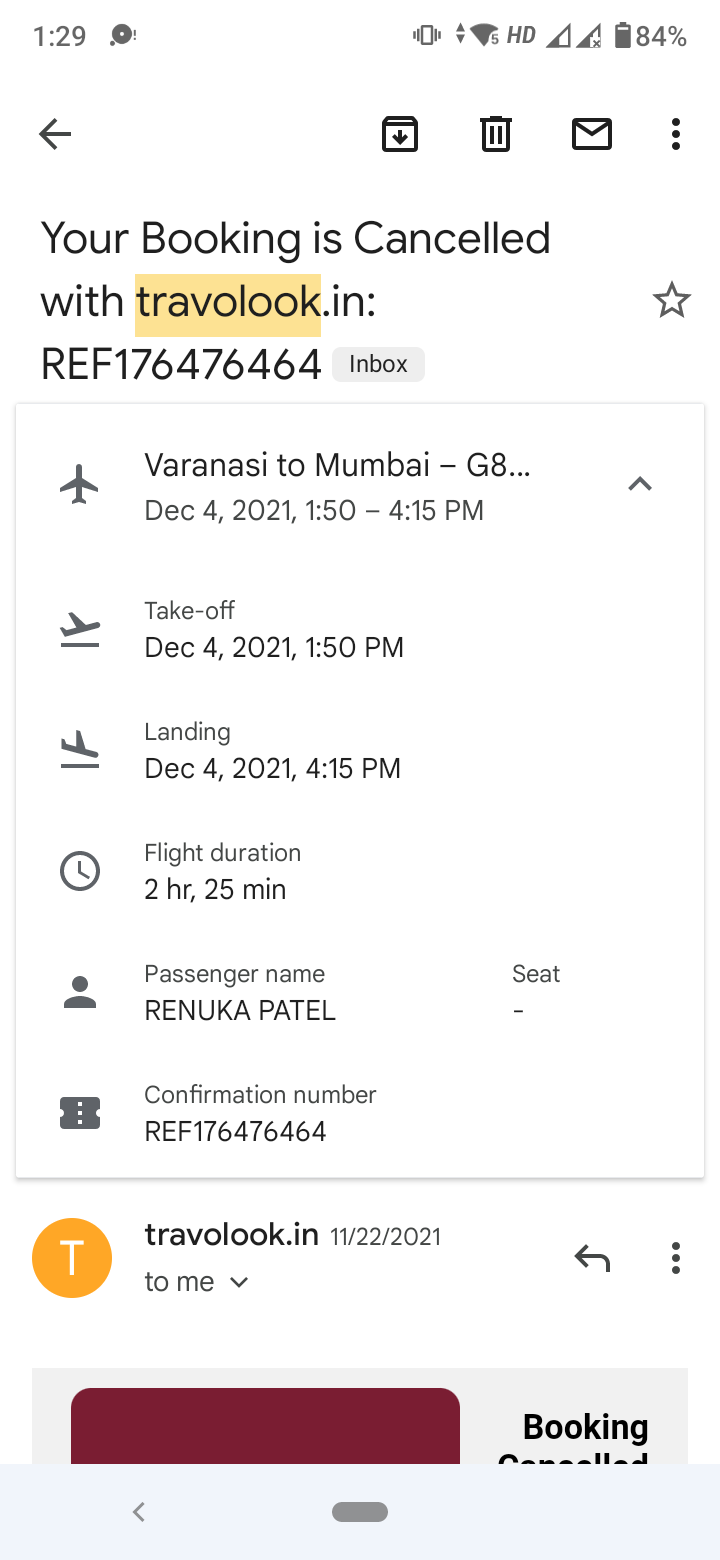Archive this email
This screenshot has width=720, height=1560.
click(400, 134)
